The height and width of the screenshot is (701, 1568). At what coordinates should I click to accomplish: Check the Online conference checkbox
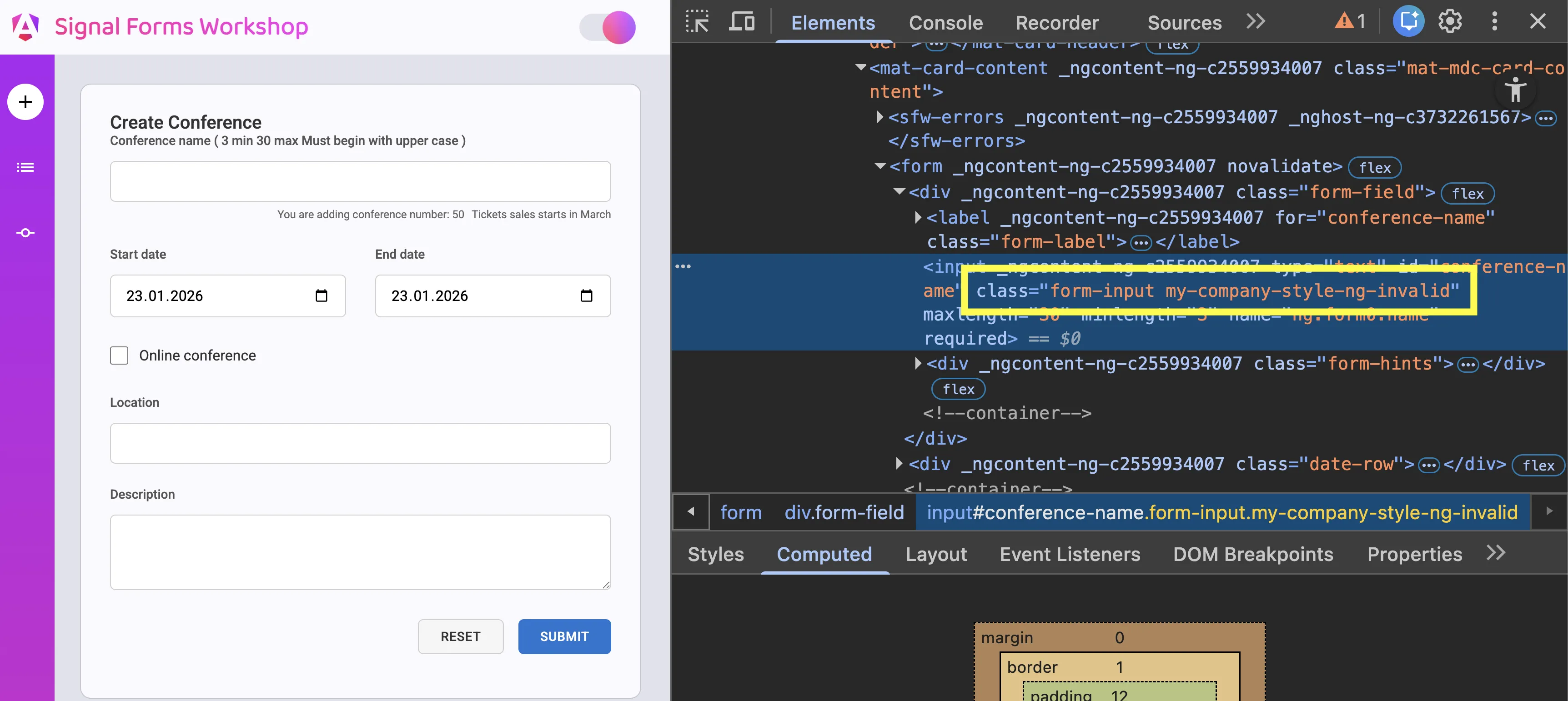pyautogui.click(x=119, y=356)
